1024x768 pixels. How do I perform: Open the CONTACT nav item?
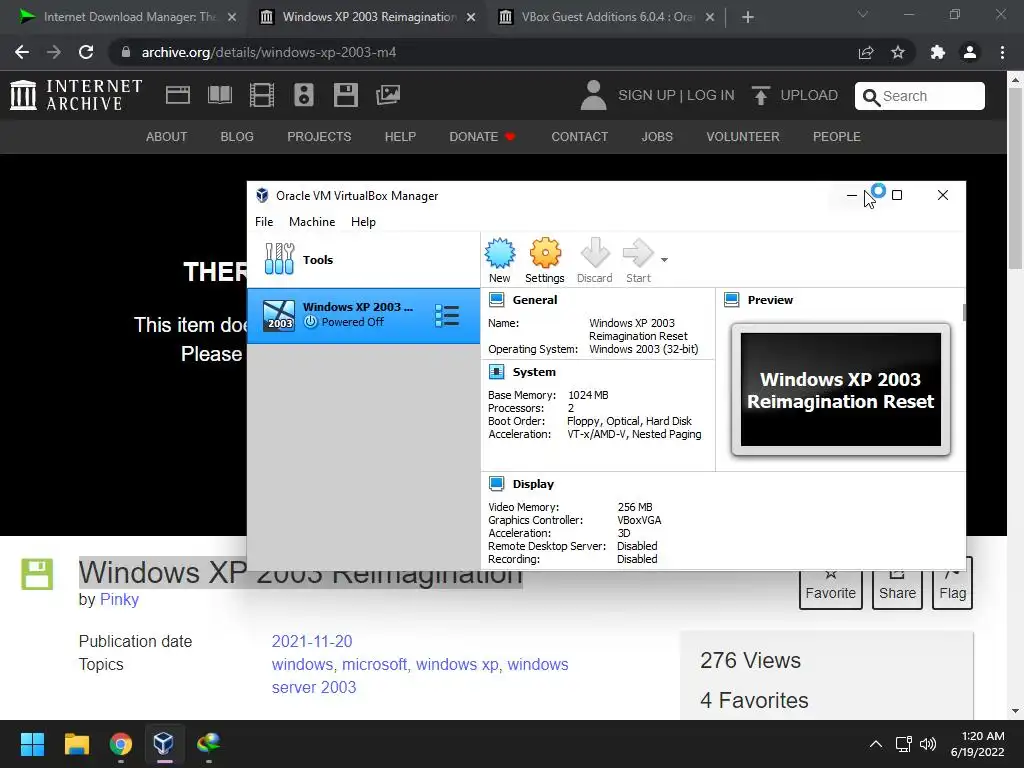point(579,136)
